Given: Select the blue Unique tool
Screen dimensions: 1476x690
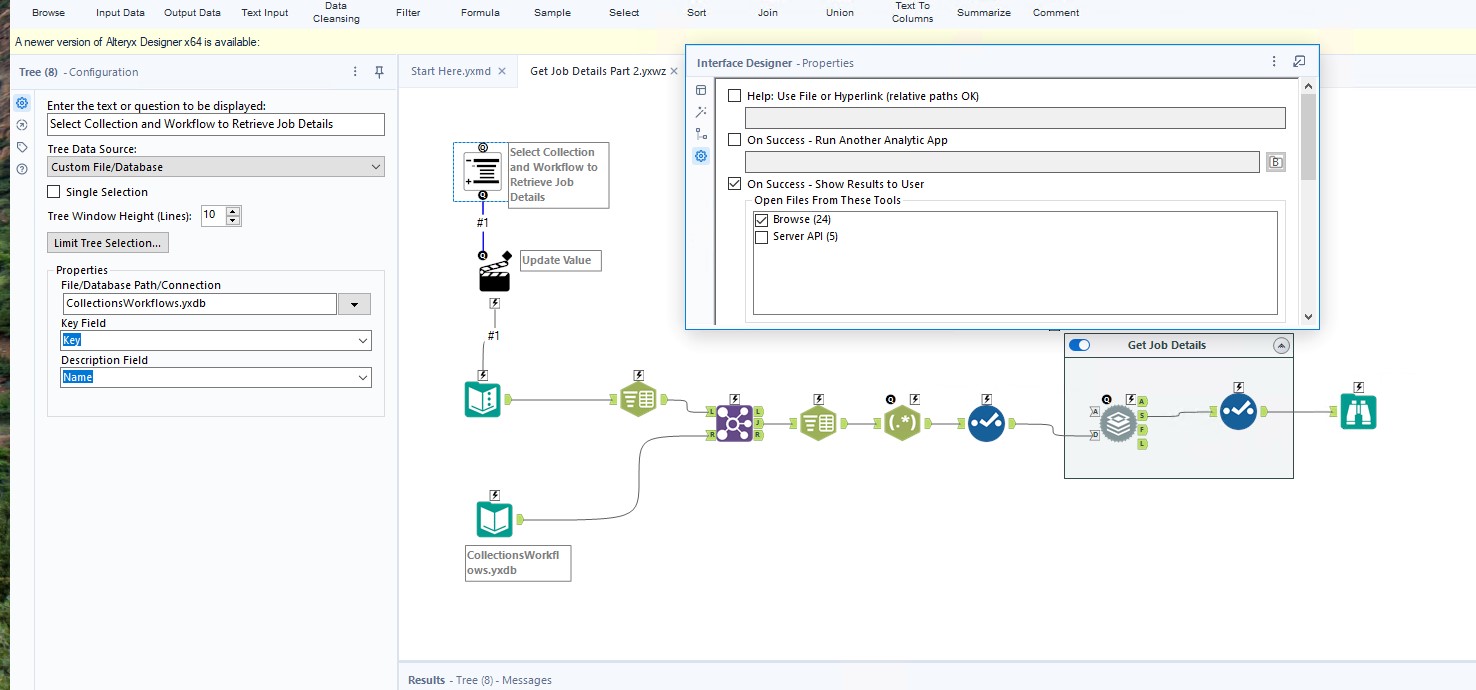Looking at the screenshot, I should point(986,422).
